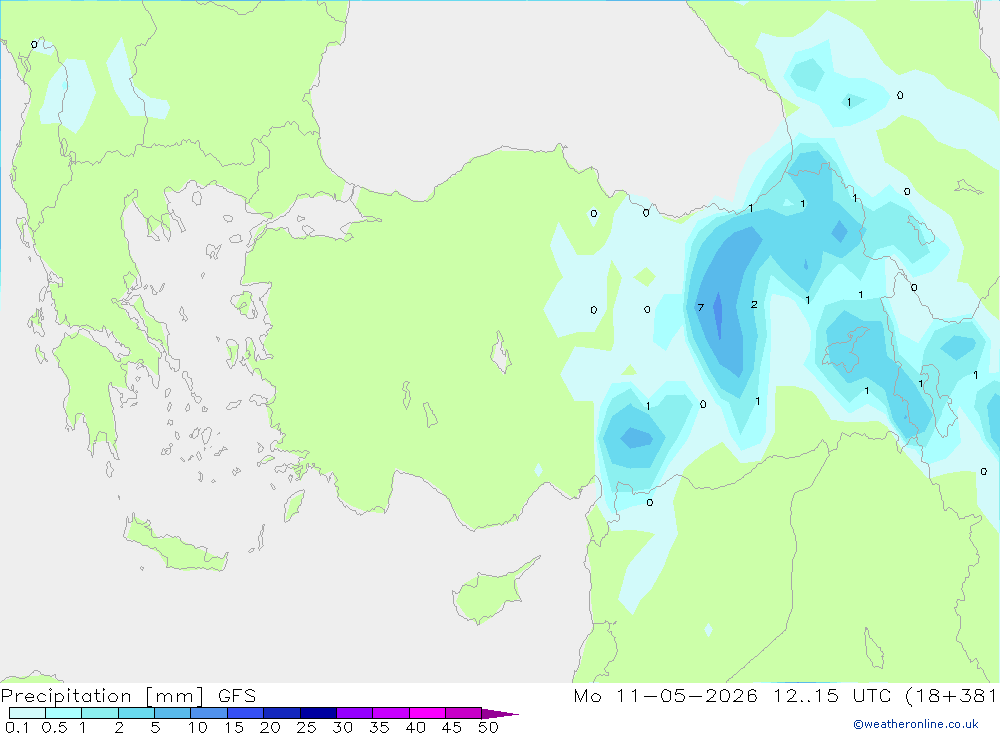Click the 25–30 mm legend color swatch
Screen dimensions: 1000x733
pyautogui.click(x=318, y=713)
